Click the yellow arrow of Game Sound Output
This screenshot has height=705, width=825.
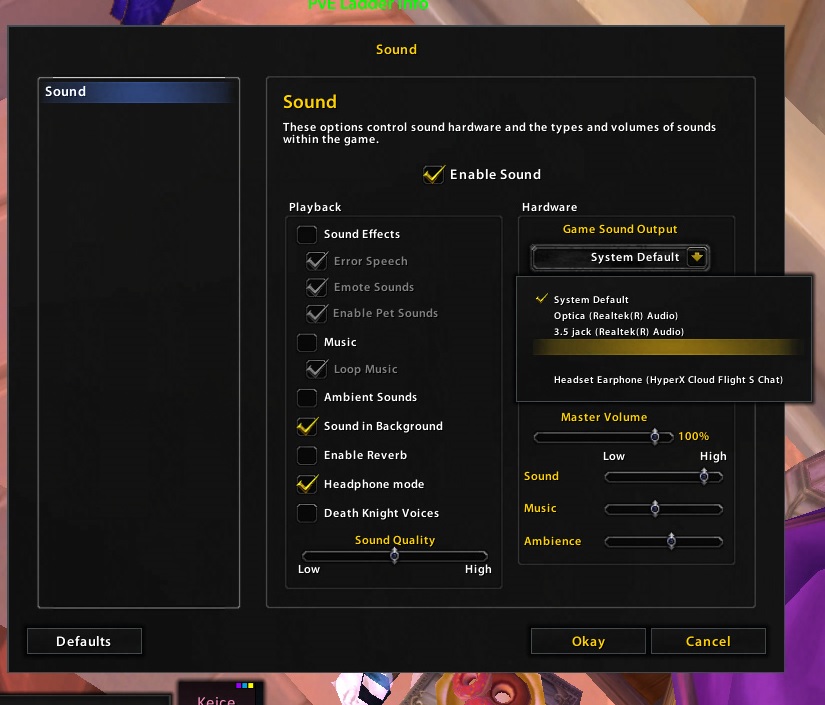coord(697,257)
